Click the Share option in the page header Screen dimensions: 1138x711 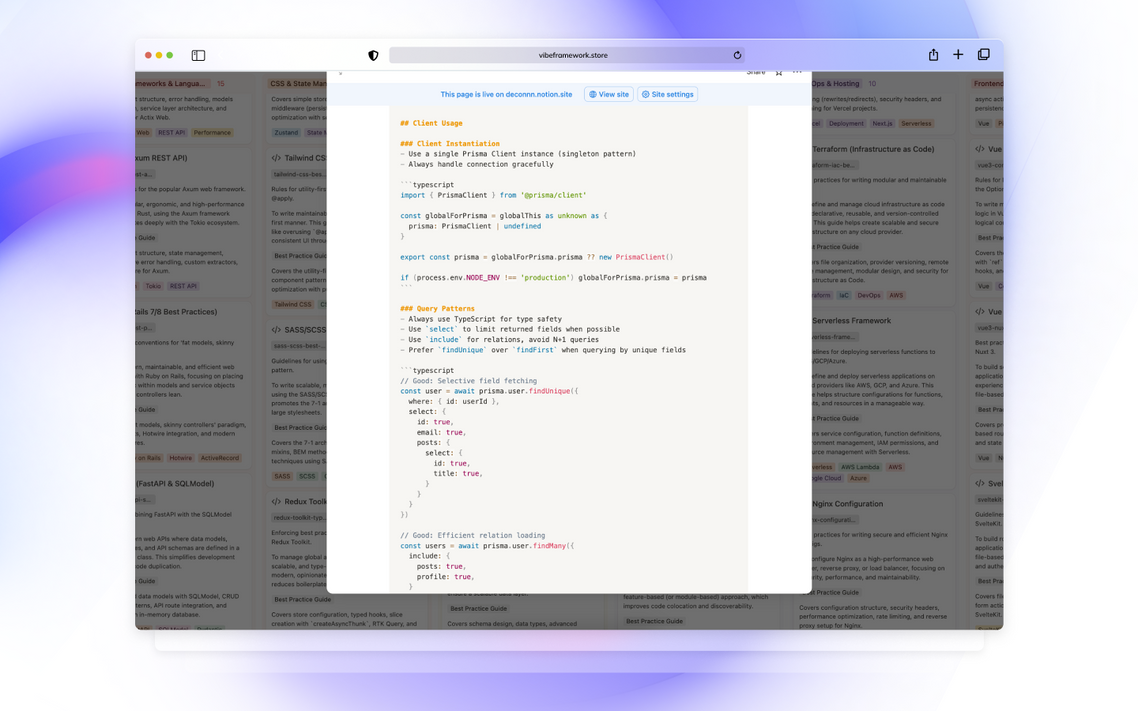pos(756,73)
